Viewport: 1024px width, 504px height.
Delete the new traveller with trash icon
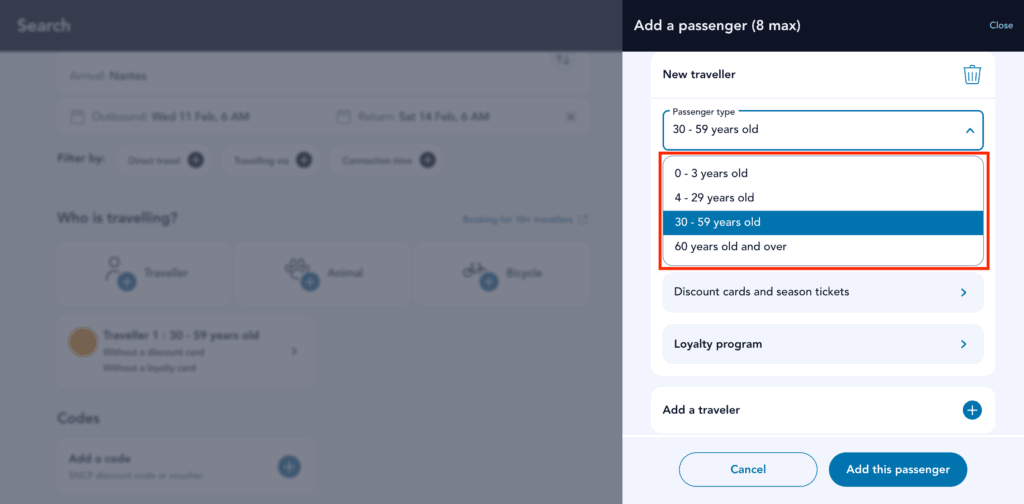[971, 75]
